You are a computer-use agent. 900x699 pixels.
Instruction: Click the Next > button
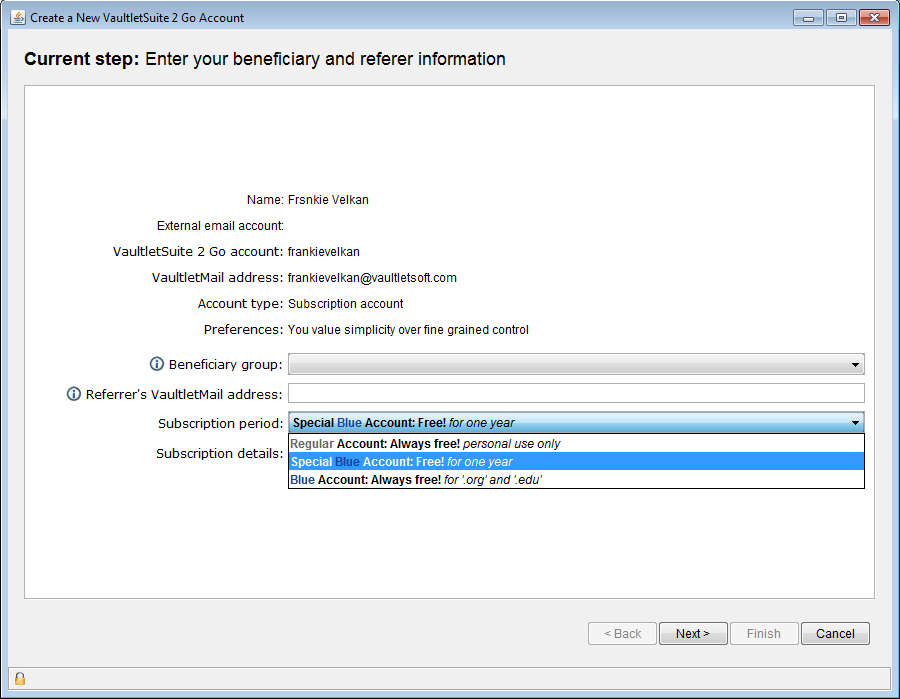693,634
